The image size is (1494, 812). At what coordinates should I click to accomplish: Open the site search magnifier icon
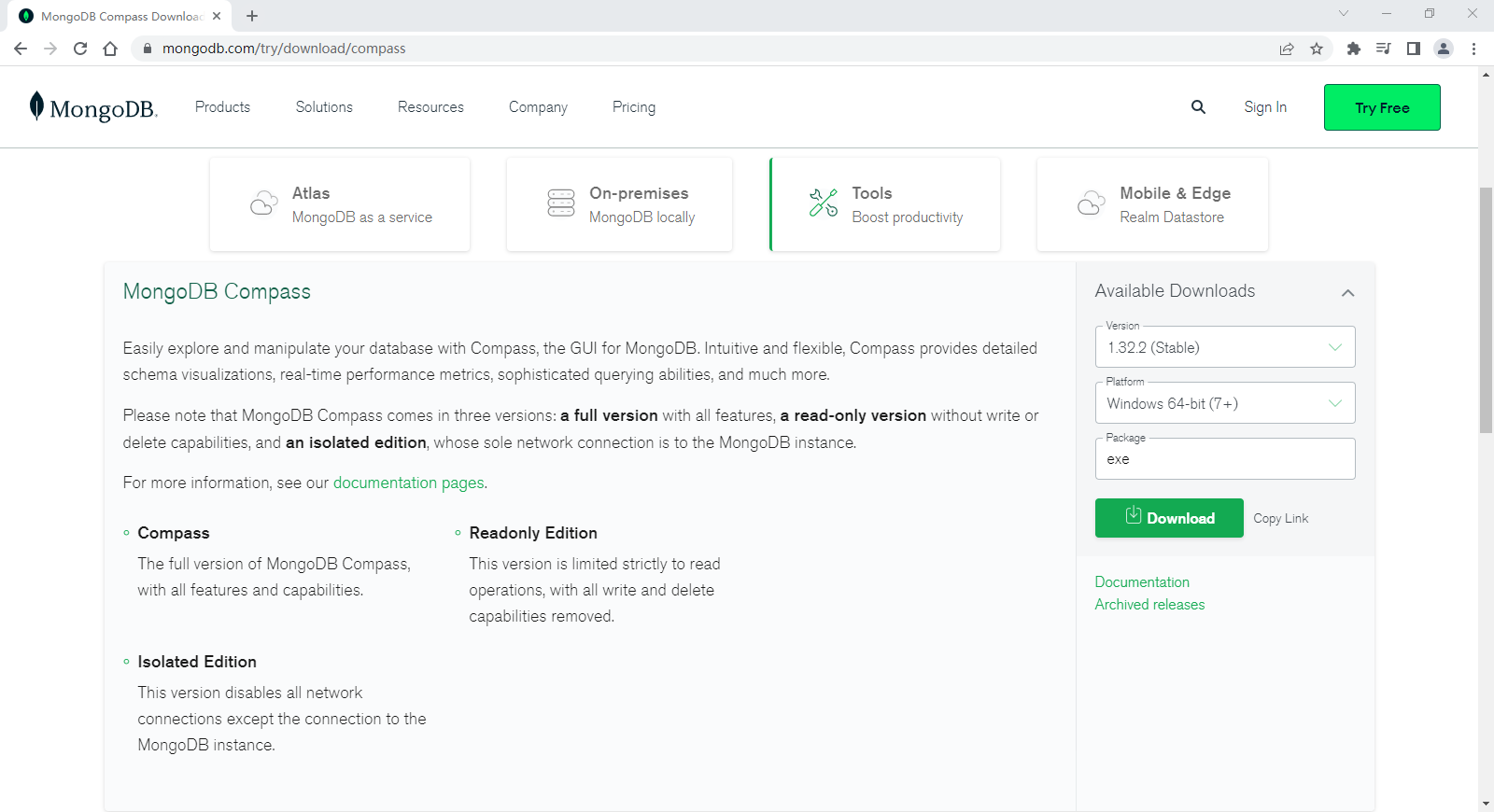click(1198, 107)
